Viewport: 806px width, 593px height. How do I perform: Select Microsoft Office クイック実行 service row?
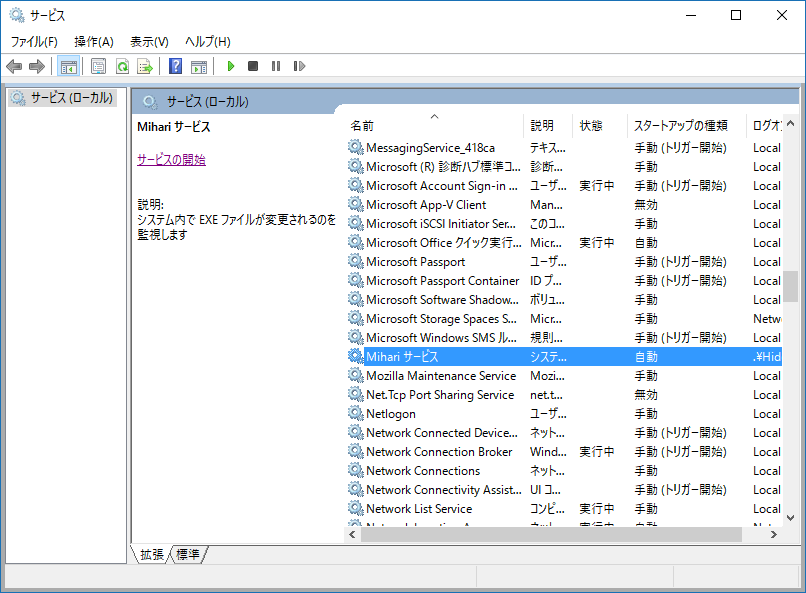coord(564,243)
